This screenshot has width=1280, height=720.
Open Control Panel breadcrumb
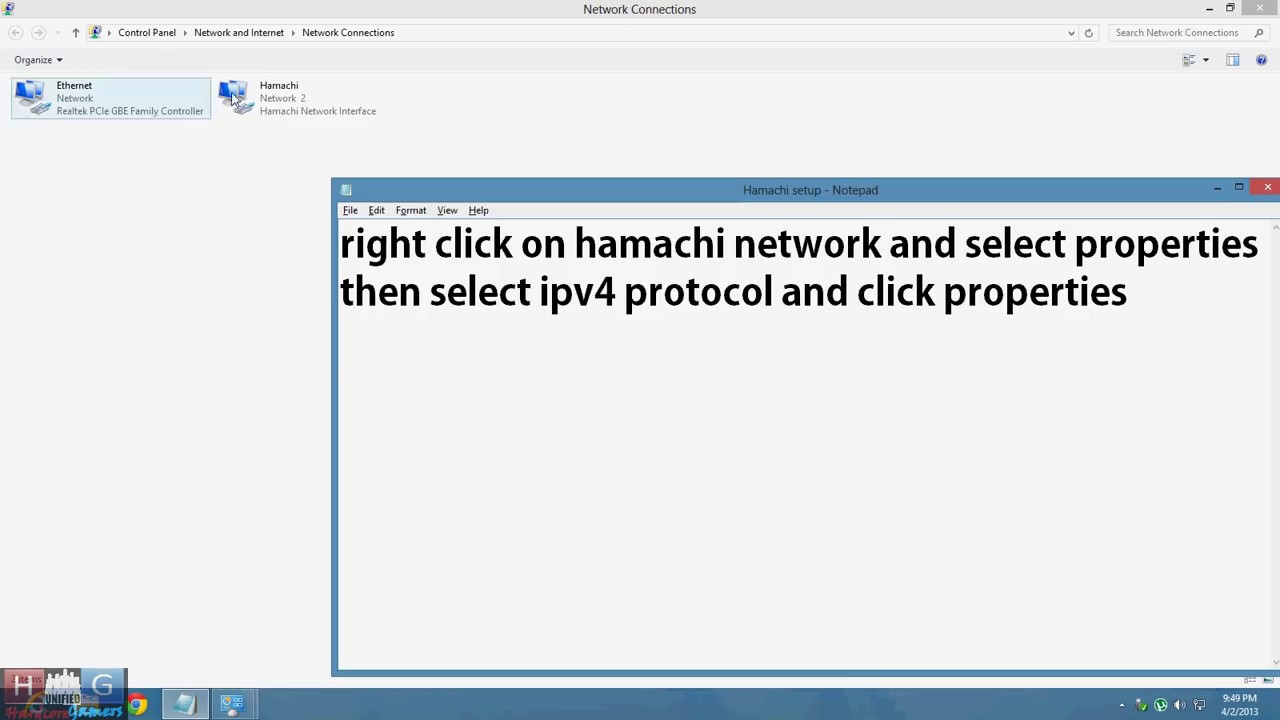[147, 32]
